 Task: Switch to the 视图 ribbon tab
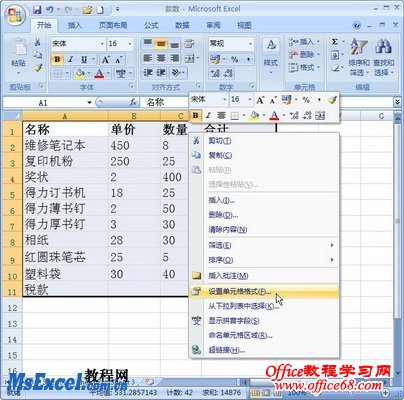(244, 25)
